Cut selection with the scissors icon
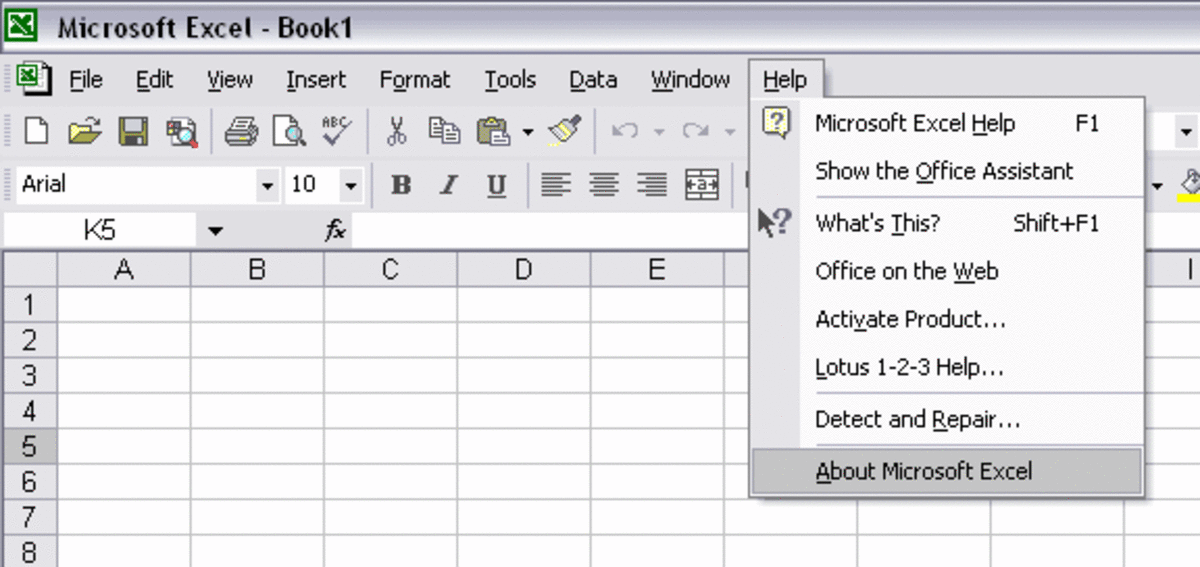1200x567 pixels. coord(397,131)
